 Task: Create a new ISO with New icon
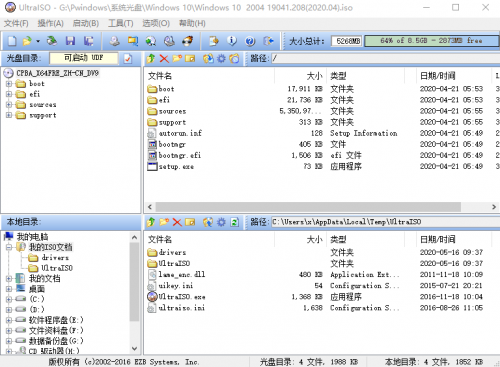pos(12,41)
